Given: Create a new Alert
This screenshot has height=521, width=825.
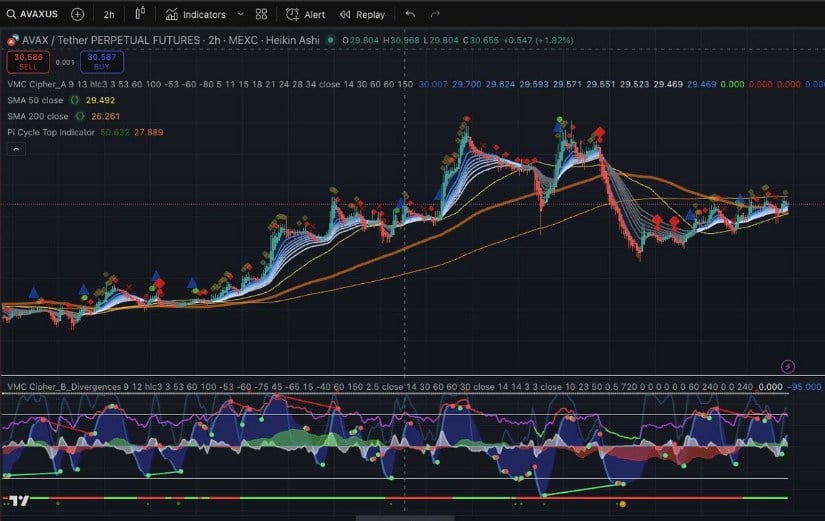Looking at the screenshot, I should point(305,15).
